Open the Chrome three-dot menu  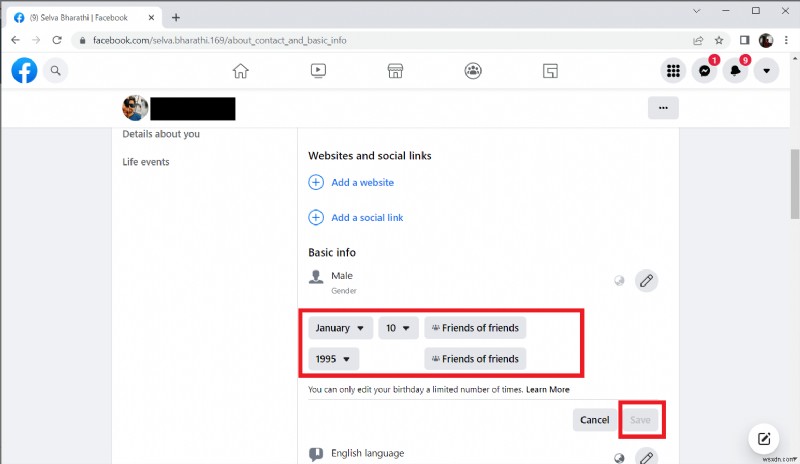pos(786,40)
